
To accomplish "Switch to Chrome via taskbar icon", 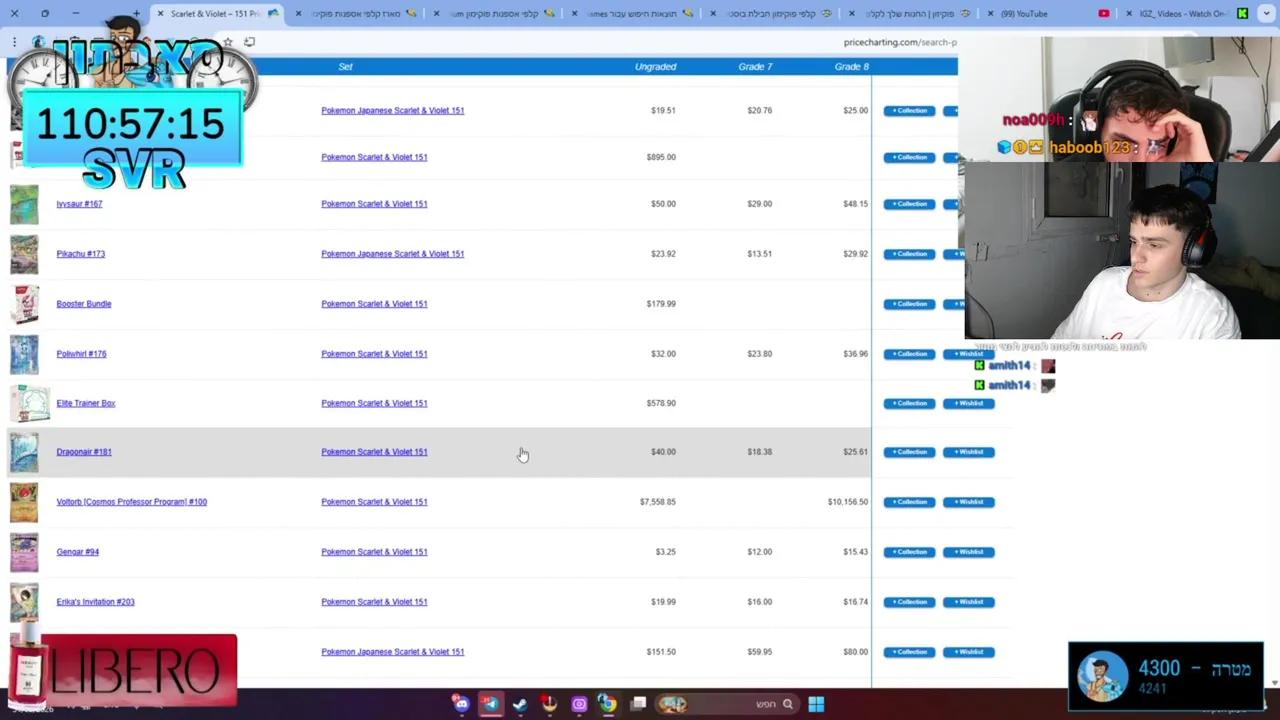I will 607,704.
